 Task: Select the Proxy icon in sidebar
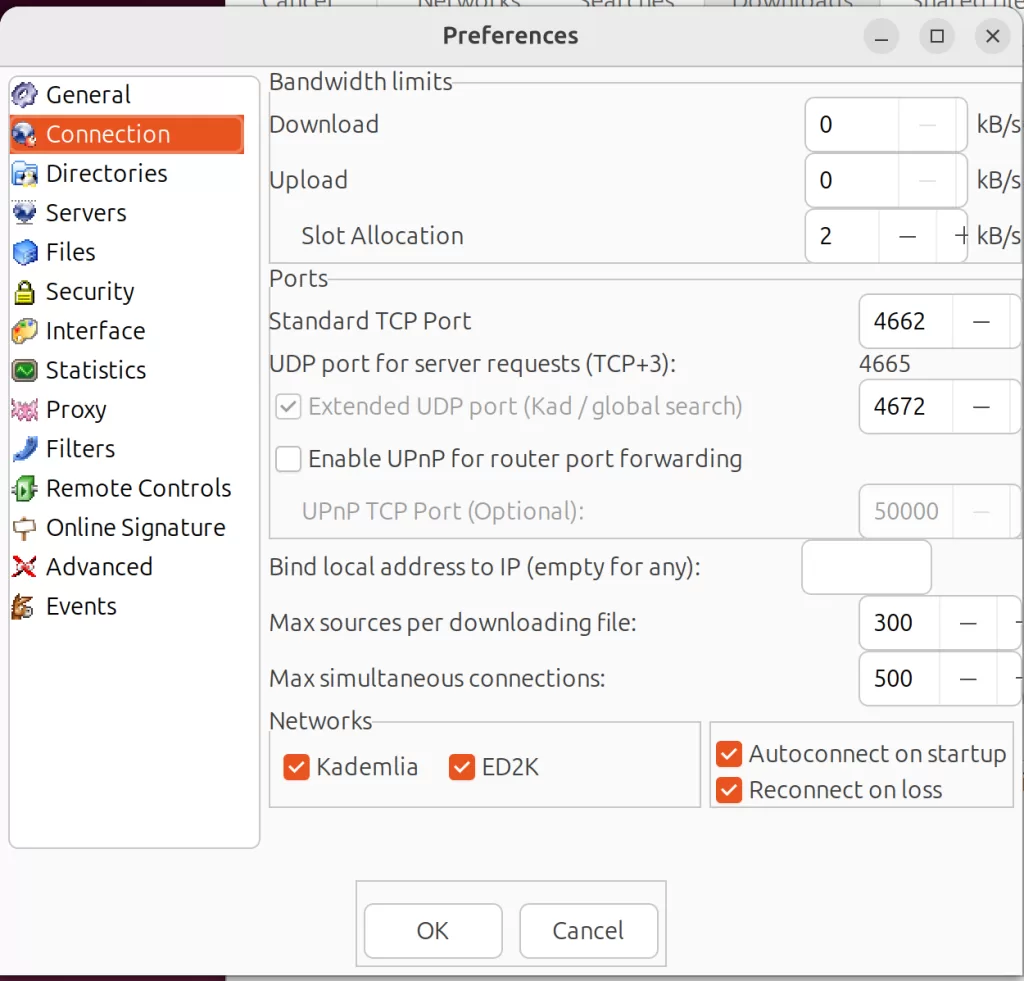[25, 410]
